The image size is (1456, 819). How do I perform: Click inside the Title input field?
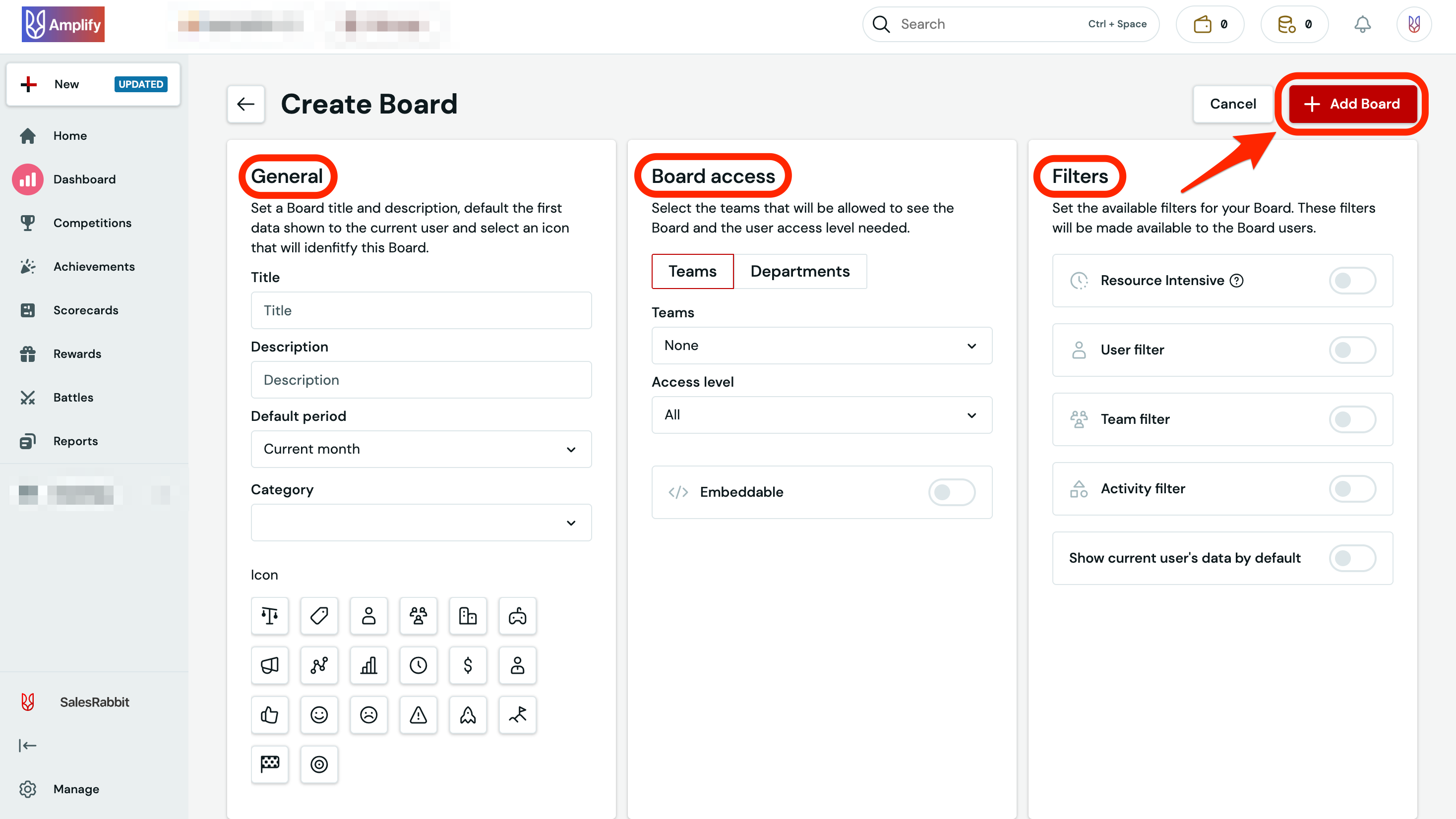click(x=421, y=310)
